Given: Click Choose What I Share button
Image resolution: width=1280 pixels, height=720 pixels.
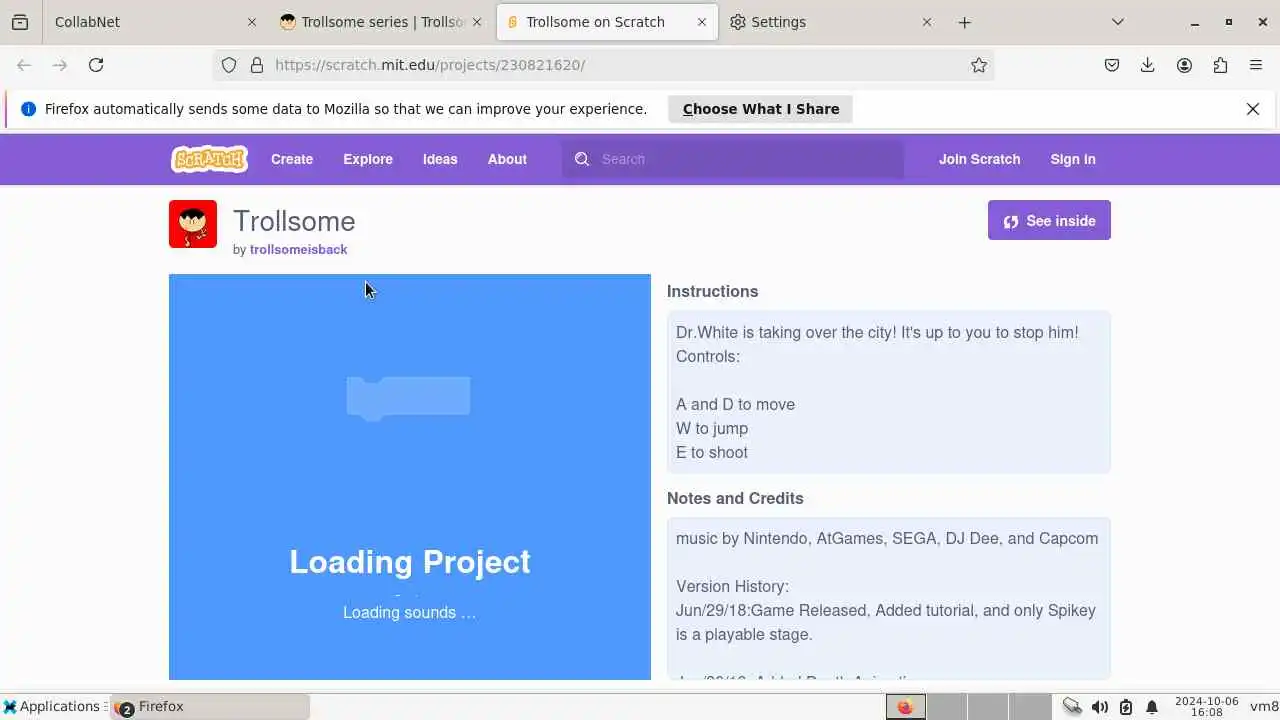Looking at the screenshot, I should (760, 109).
